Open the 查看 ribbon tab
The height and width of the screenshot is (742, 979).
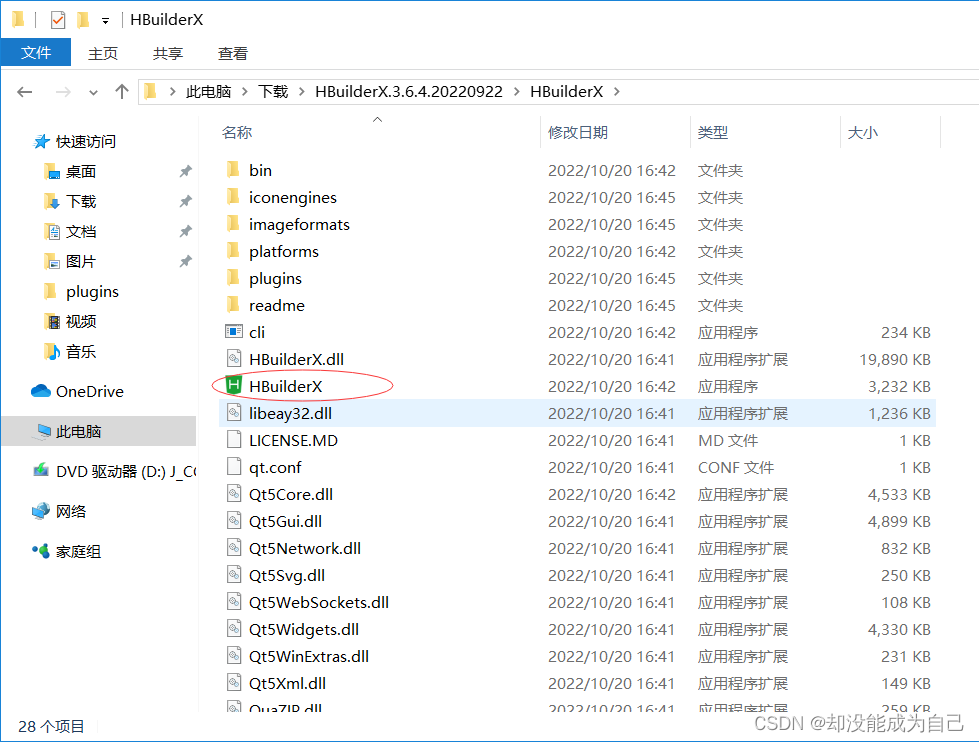click(x=233, y=53)
